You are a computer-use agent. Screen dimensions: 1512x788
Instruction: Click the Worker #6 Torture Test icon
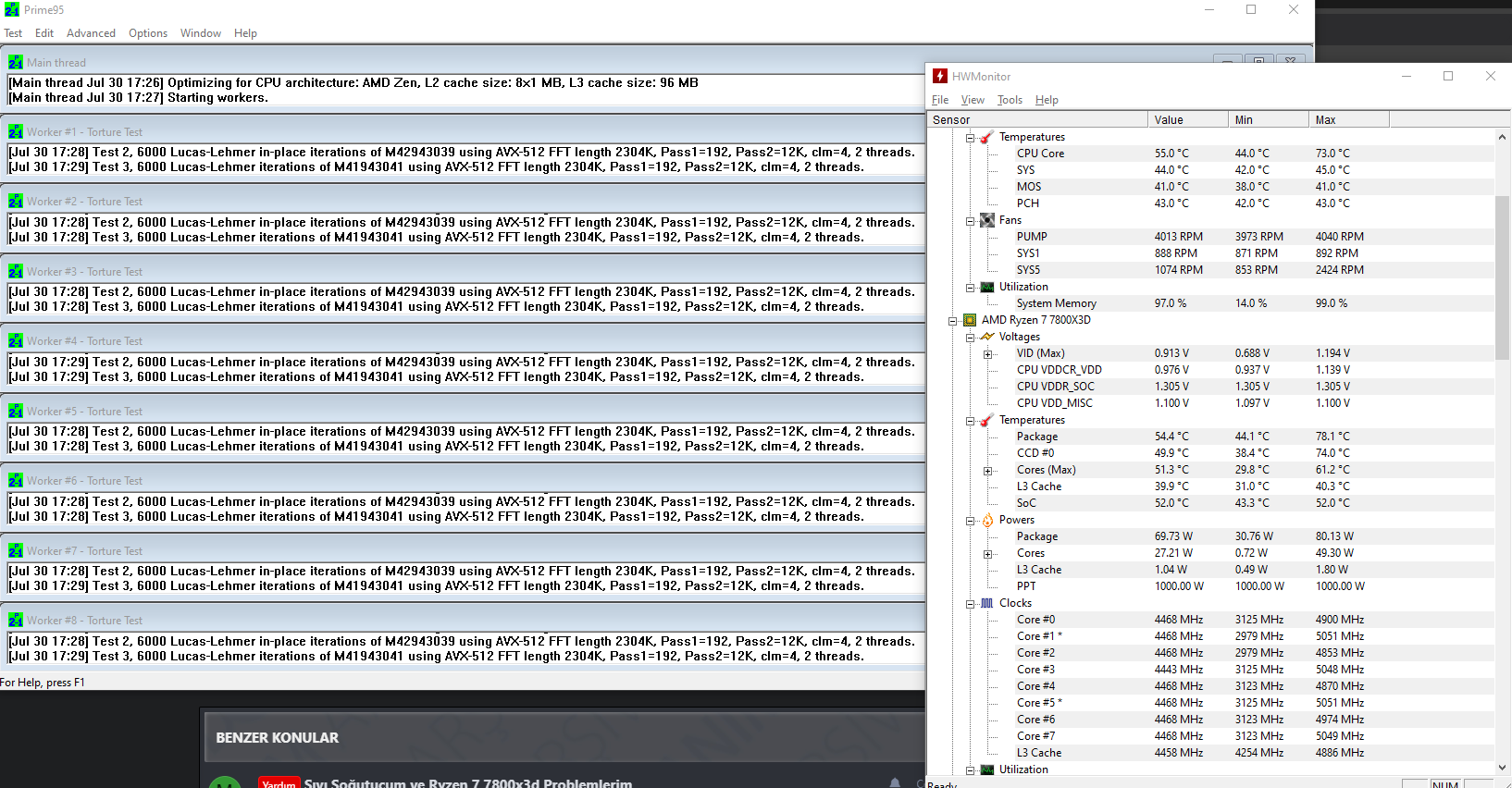(x=16, y=480)
